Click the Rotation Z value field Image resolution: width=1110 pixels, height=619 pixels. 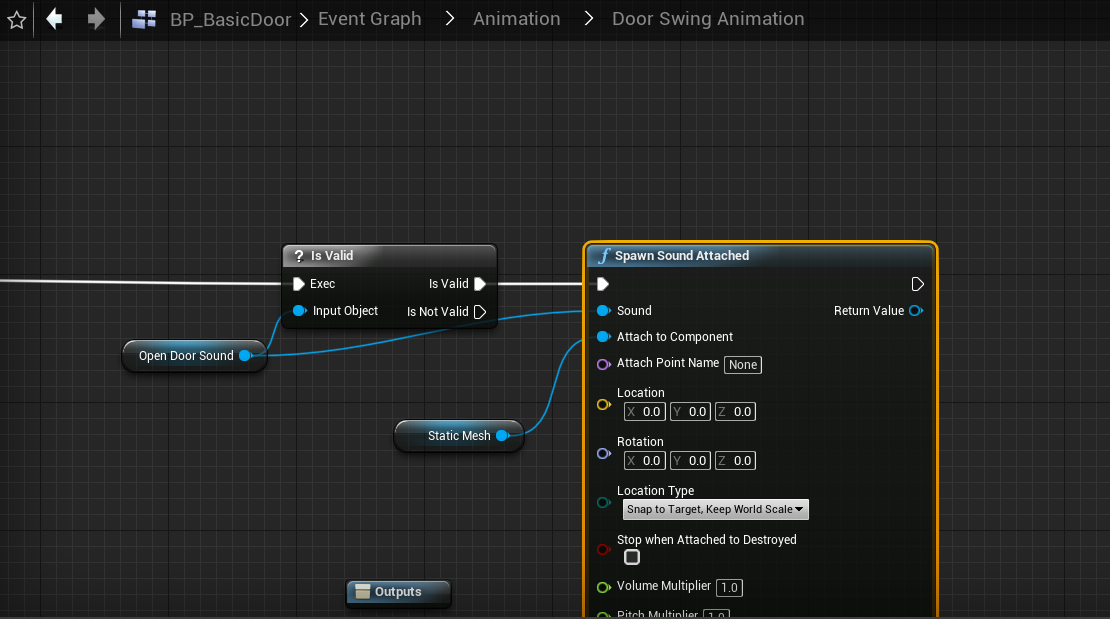point(742,461)
